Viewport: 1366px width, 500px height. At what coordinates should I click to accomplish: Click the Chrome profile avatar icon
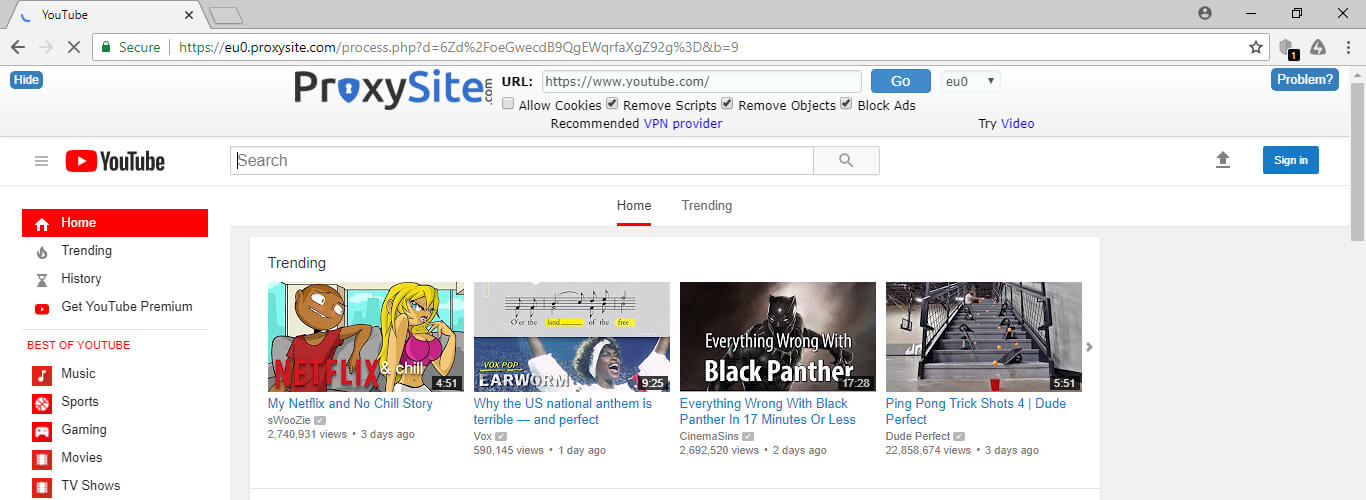[x=1205, y=13]
